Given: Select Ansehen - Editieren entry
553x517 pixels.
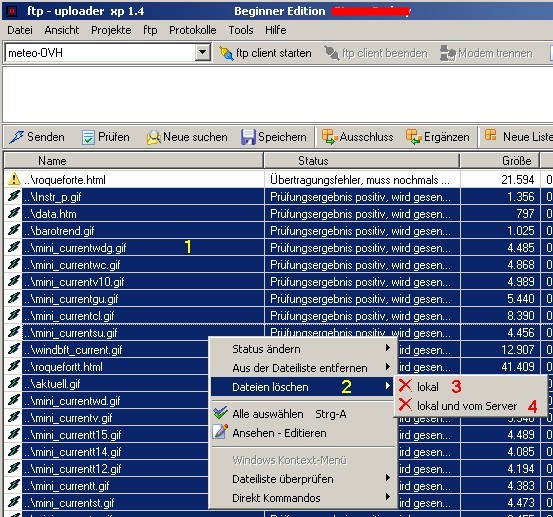Looking at the screenshot, I should click(303, 433).
